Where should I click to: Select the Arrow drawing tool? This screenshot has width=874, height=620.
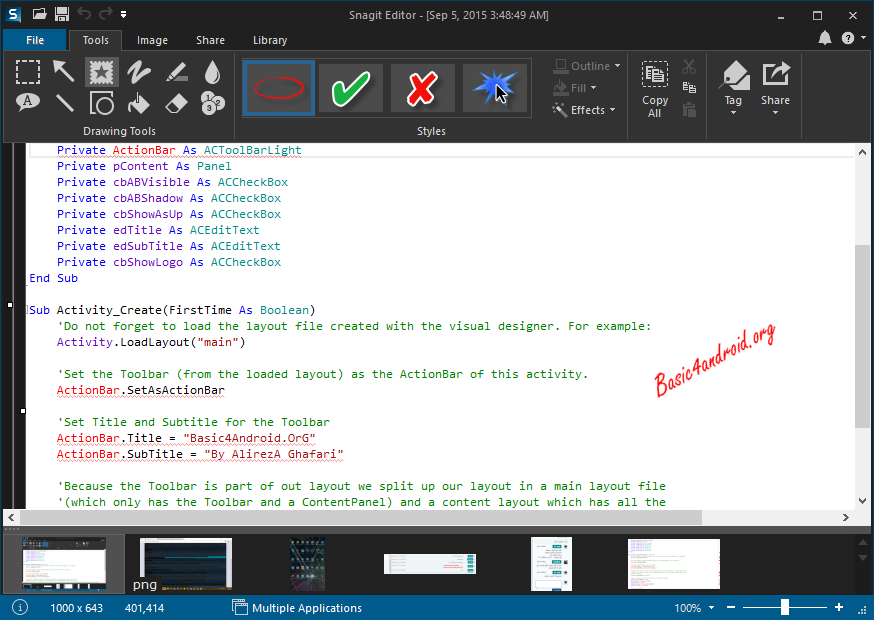pyautogui.click(x=65, y=71)
